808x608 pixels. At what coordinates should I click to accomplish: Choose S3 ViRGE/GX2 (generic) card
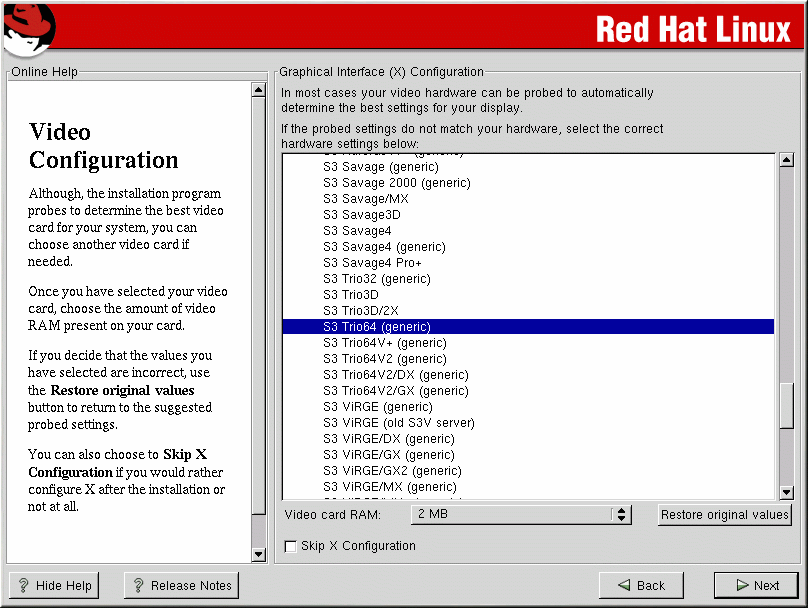(392, 471)
